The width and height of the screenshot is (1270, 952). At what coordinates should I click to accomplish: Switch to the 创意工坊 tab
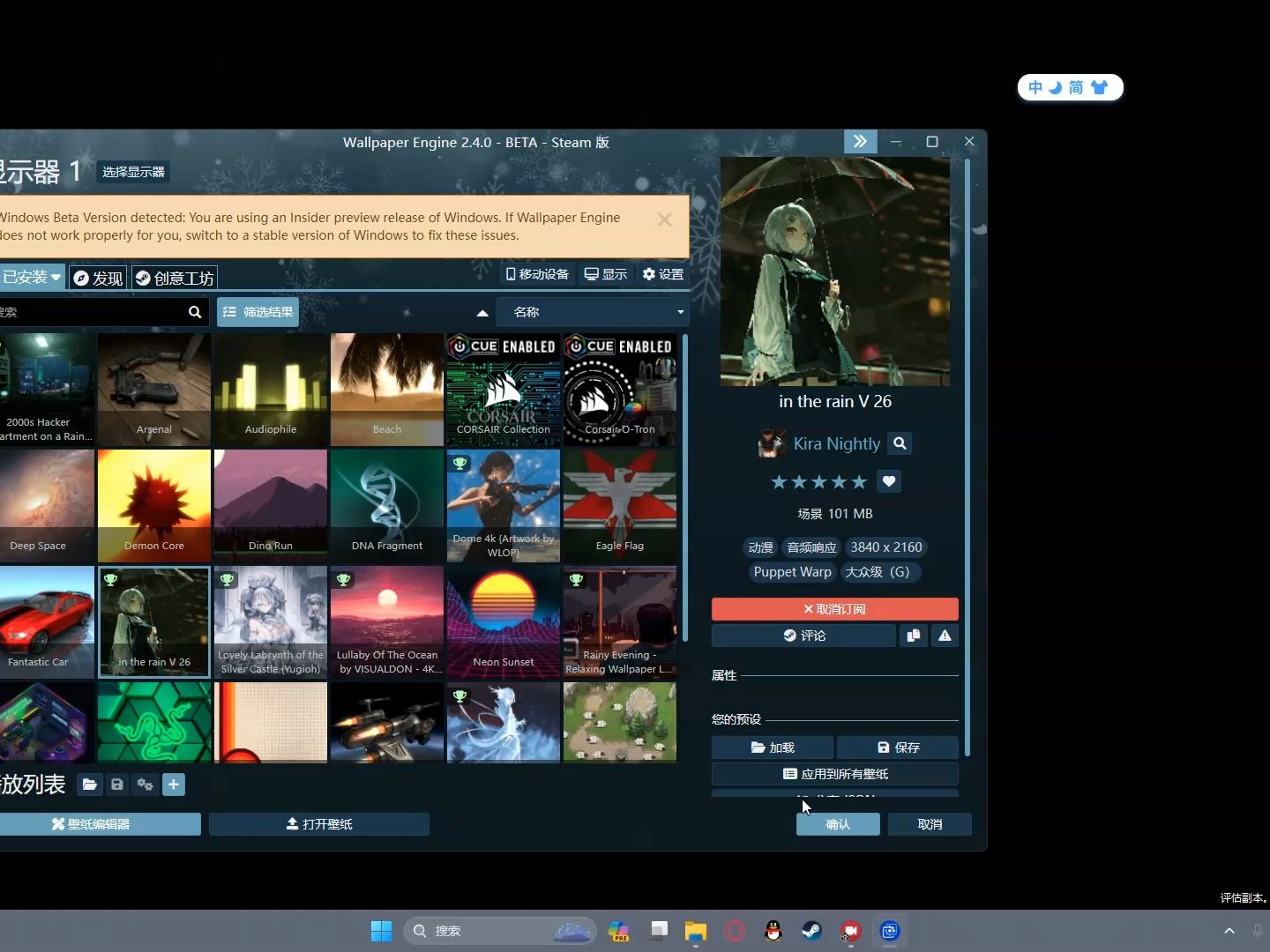(175, 278)
